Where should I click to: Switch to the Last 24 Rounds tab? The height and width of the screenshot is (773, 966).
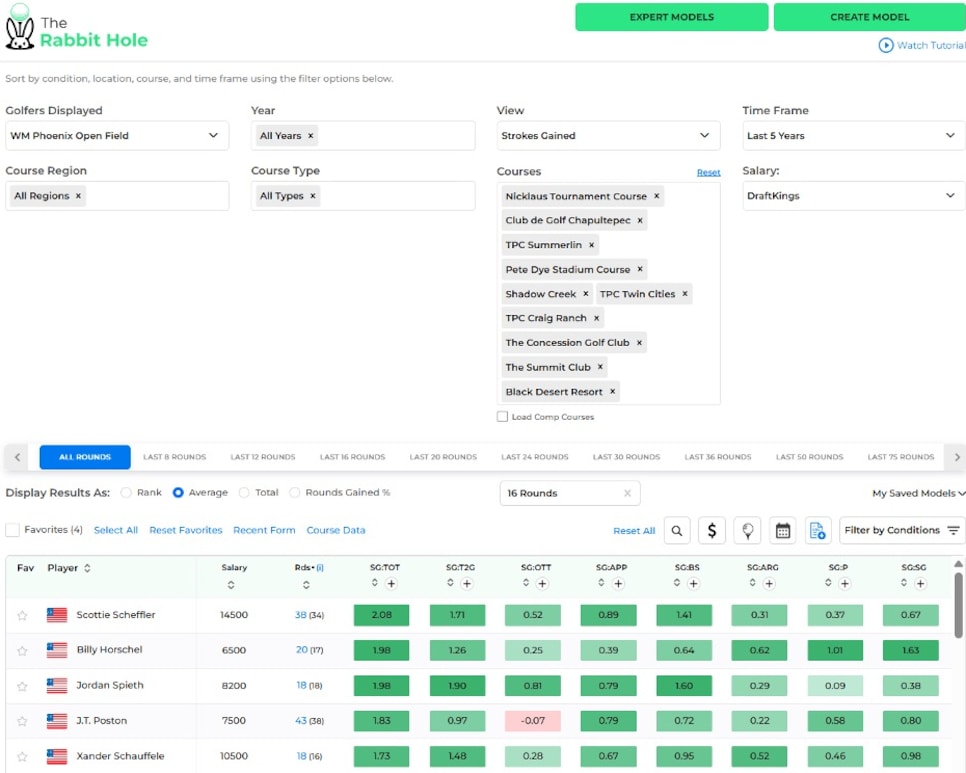535,457
